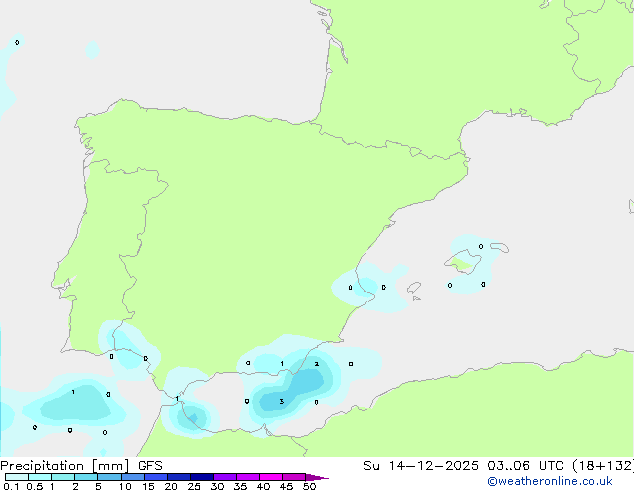This screenshot has height=490, width=634.
Task: Click the Mallorca island outline on the map
Action: point(463,262)
